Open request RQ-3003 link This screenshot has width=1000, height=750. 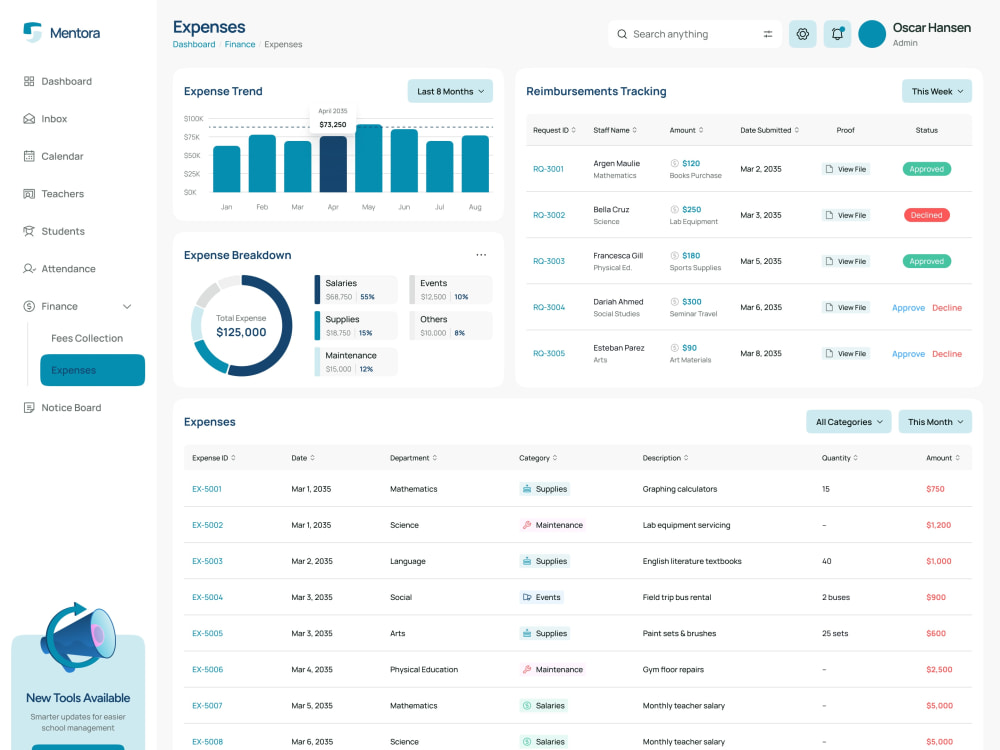point(548,261)
